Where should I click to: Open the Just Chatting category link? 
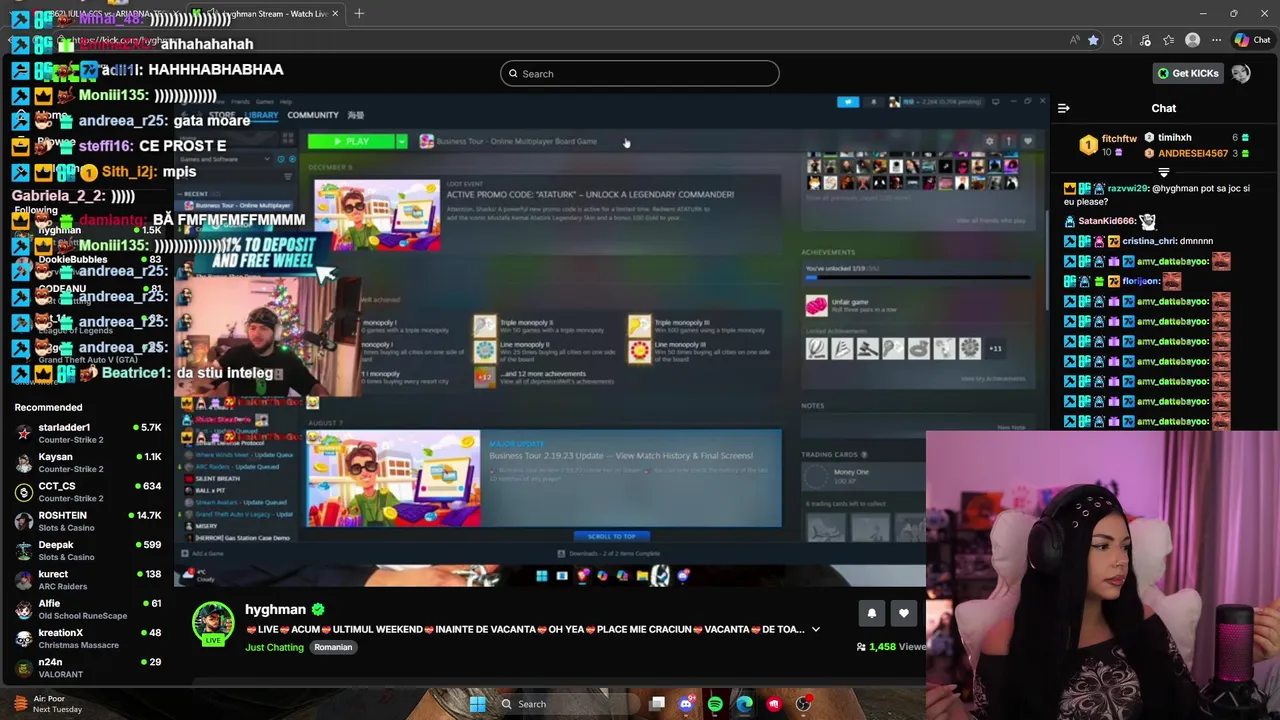pyautogui.click(x=274, y=647)
